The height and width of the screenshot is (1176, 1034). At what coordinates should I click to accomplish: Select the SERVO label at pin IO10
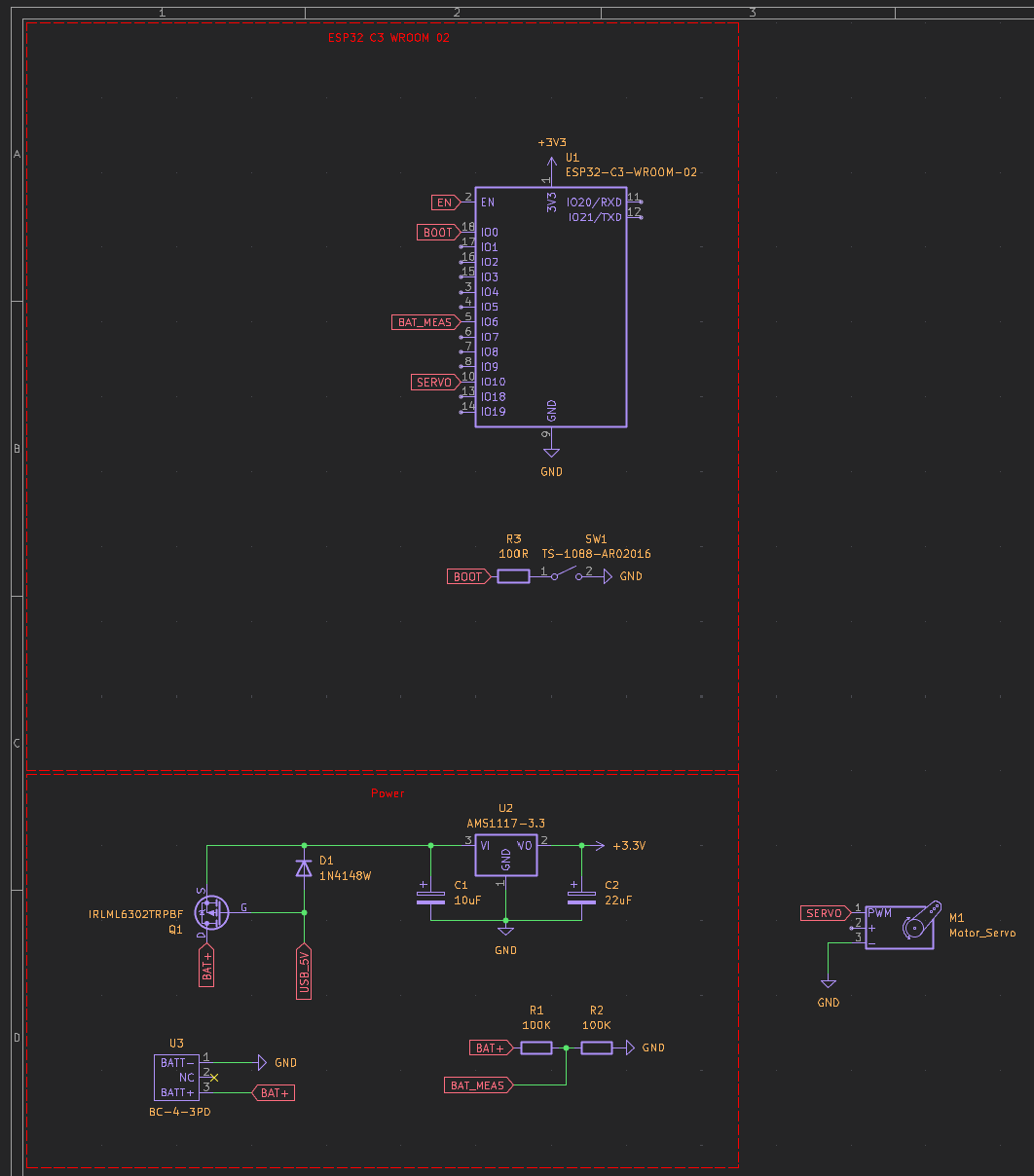(433, 383)
